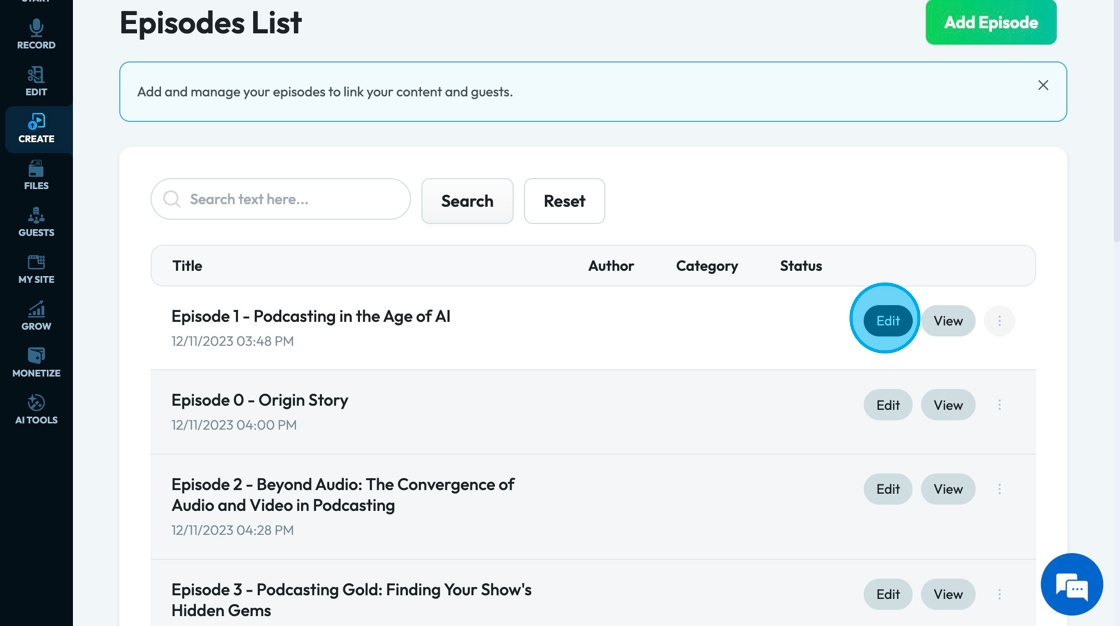Click the Search button
The image size is (1120, 626).
(x=467, y=201)
